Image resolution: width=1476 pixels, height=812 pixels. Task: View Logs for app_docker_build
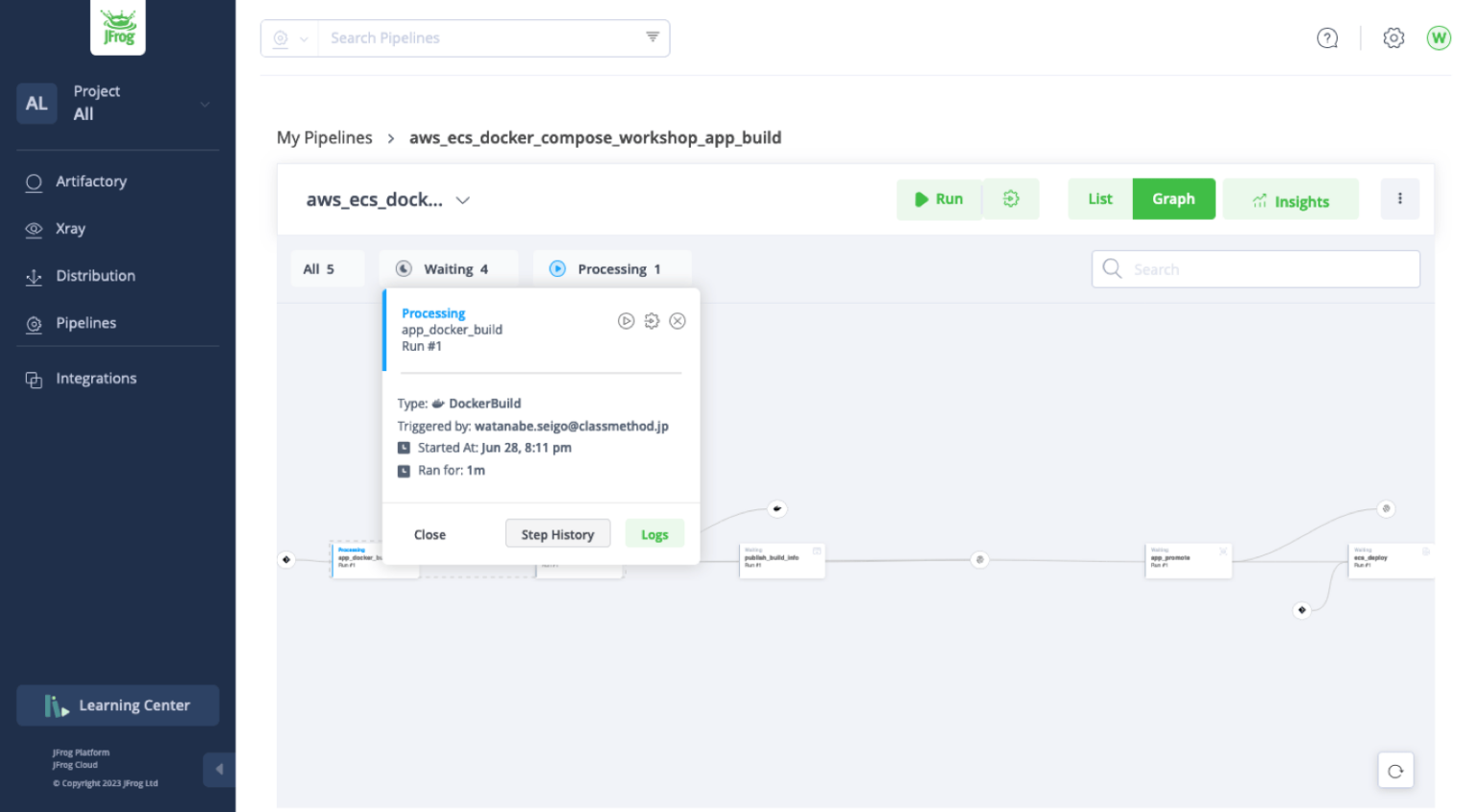coord(654,533)
